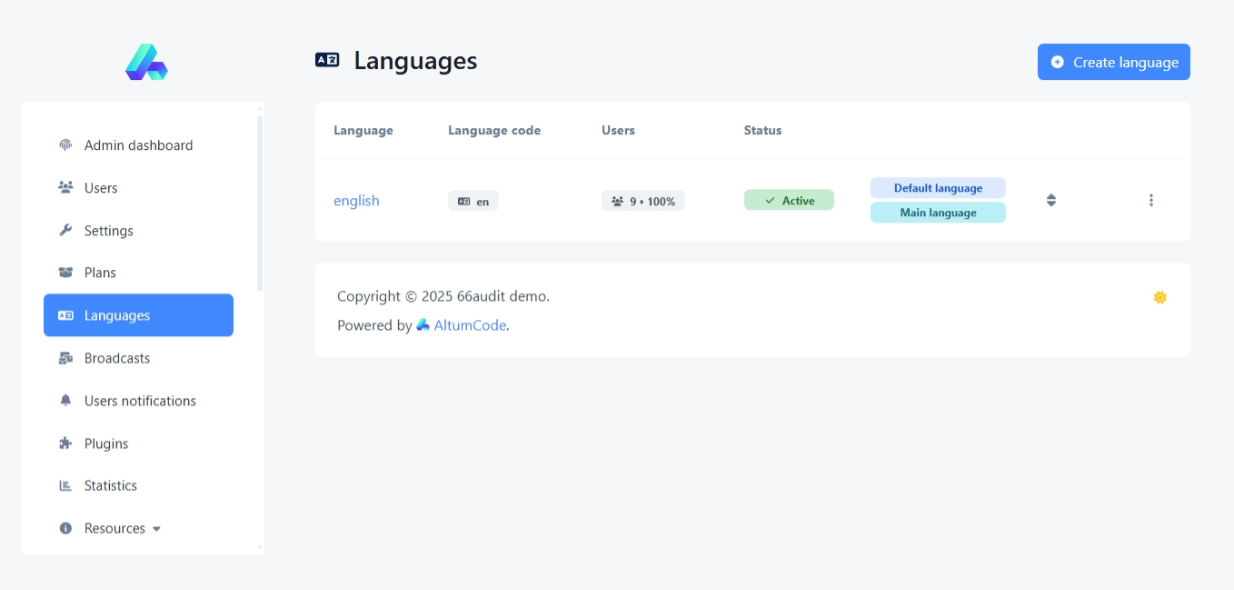The height and width of the screenshot is (590, 1234).
Task: Click the bell icon for Users notifications
Action: pyautogui.click(x=66, y=400)
